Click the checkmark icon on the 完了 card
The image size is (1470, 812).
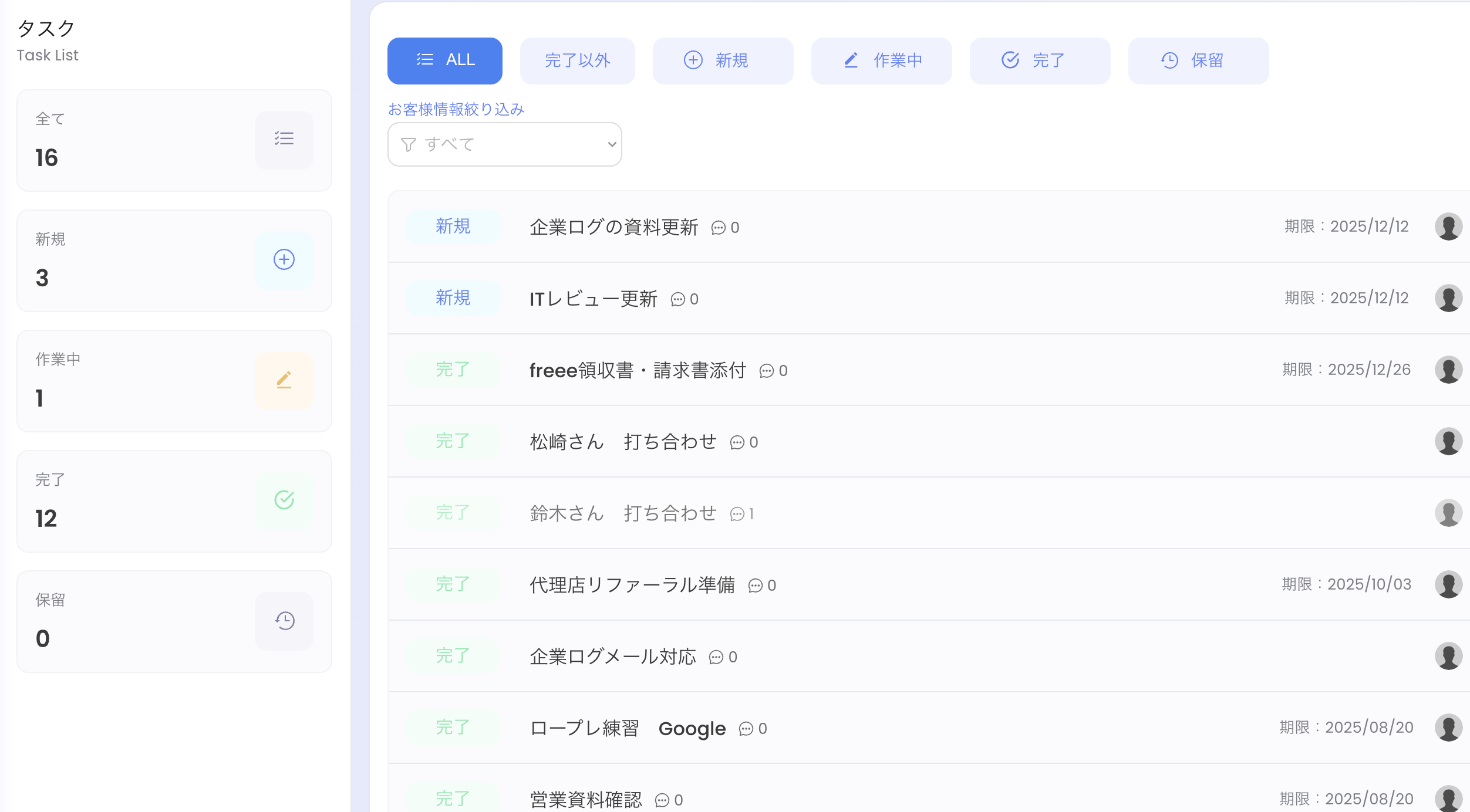coord(284,500)
